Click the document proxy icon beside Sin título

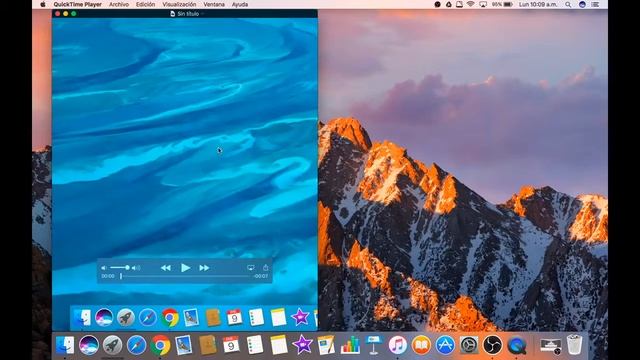coord(173,14)
